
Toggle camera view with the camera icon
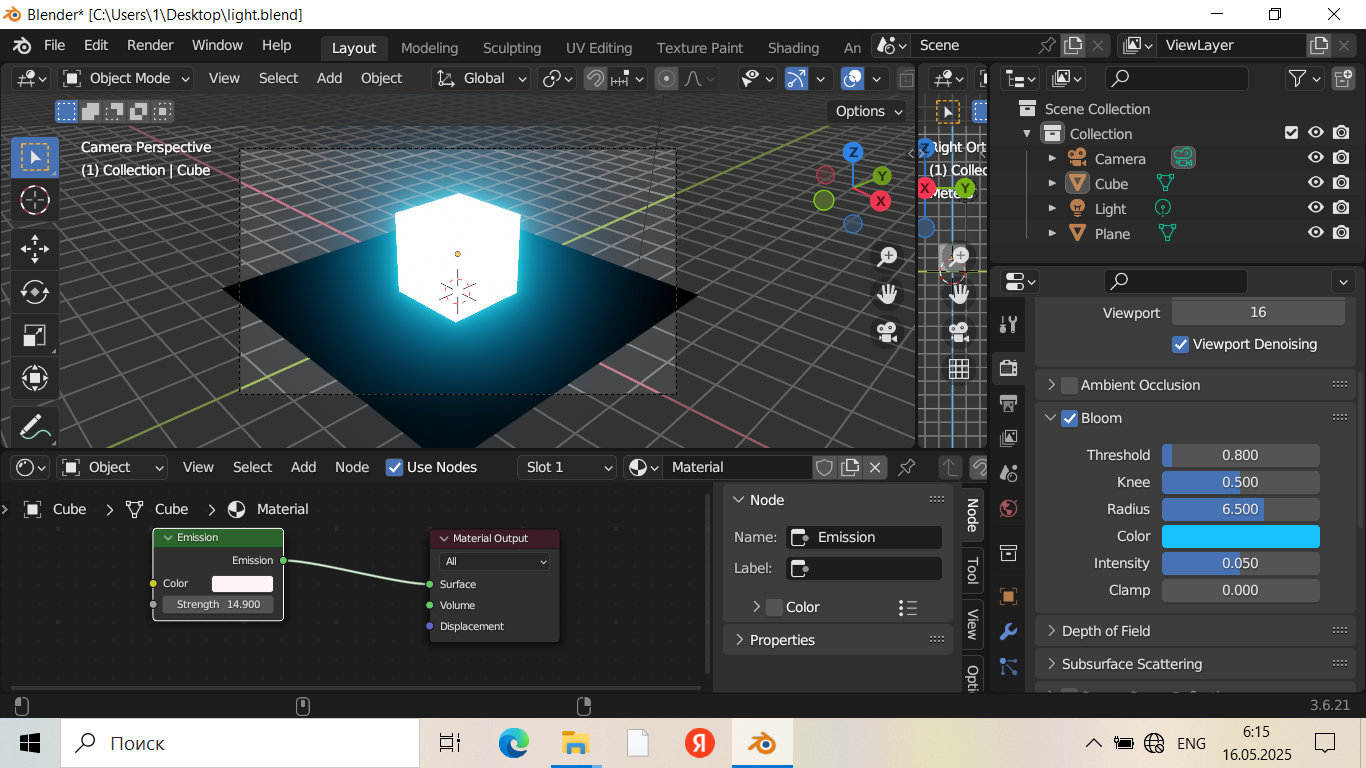click(886, 332)
